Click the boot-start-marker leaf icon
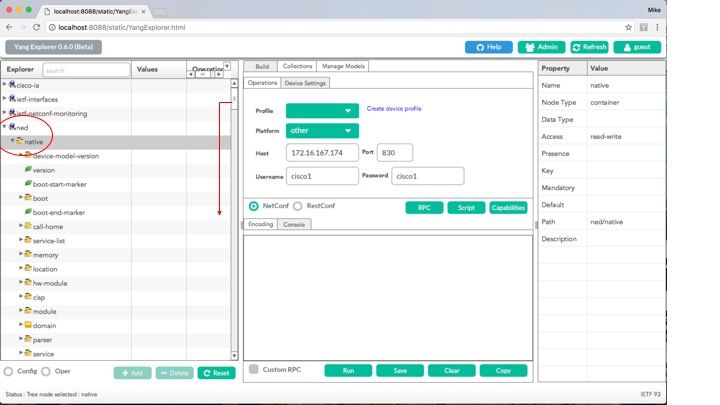The width and height of the screenshot is (720, 405). point(28,183)
